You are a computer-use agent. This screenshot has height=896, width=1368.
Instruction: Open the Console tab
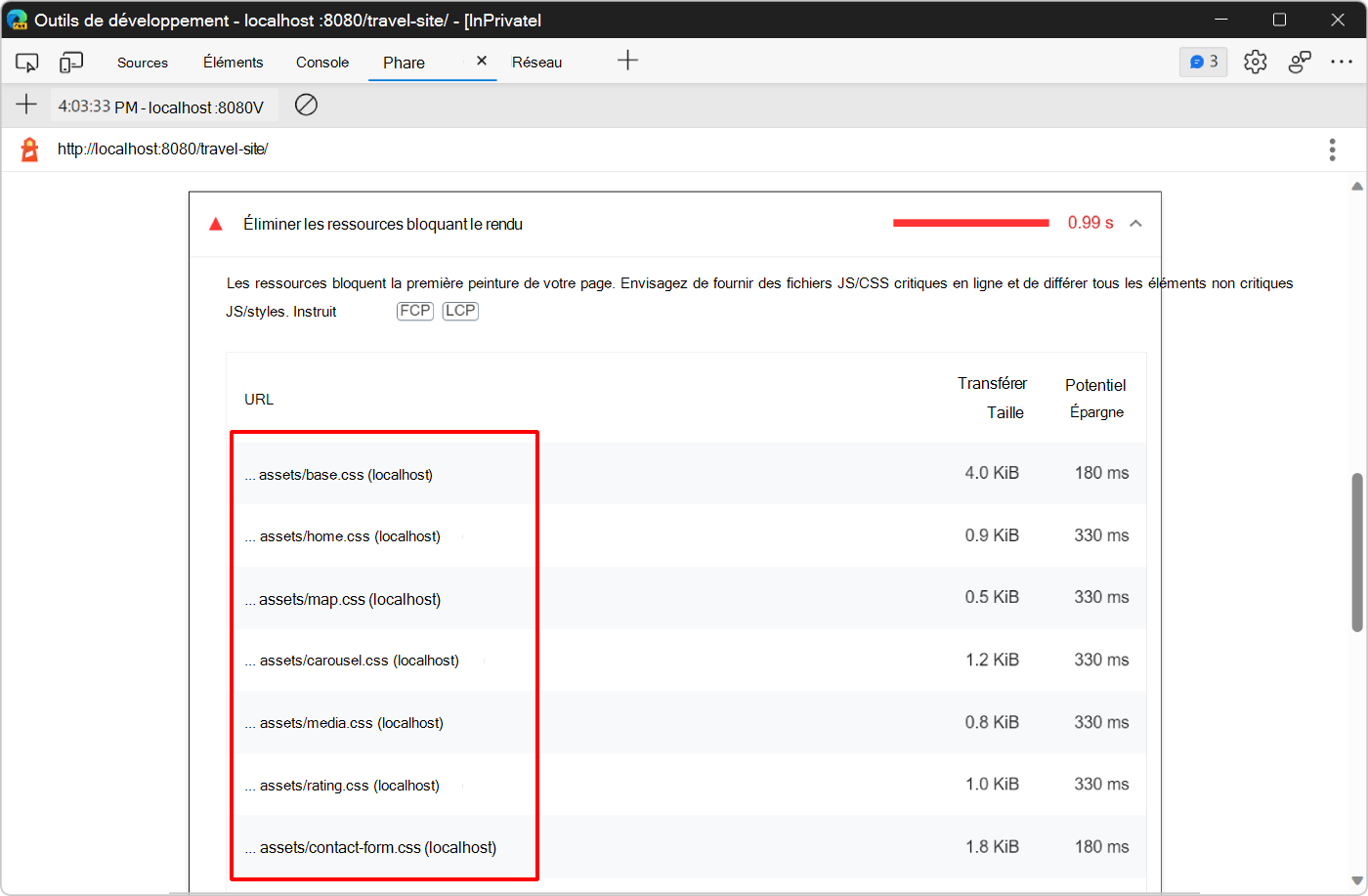(x=322, y=63)
